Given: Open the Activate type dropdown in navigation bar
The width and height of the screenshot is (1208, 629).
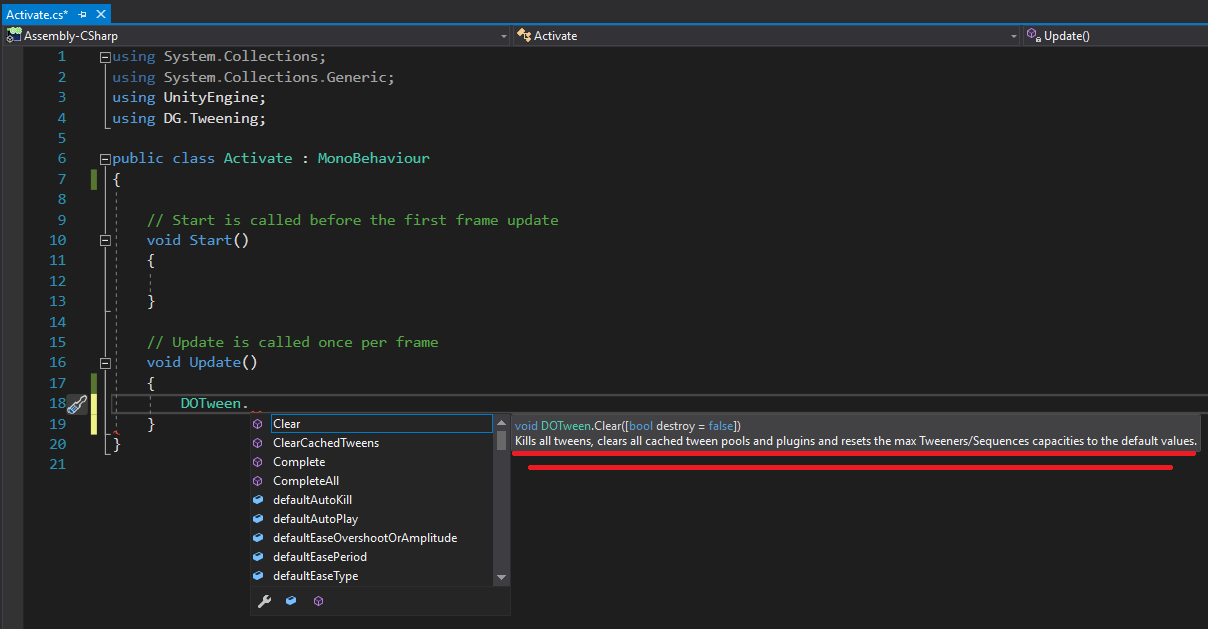Looking at the screenshot, I should click(x=1013, y=35).
